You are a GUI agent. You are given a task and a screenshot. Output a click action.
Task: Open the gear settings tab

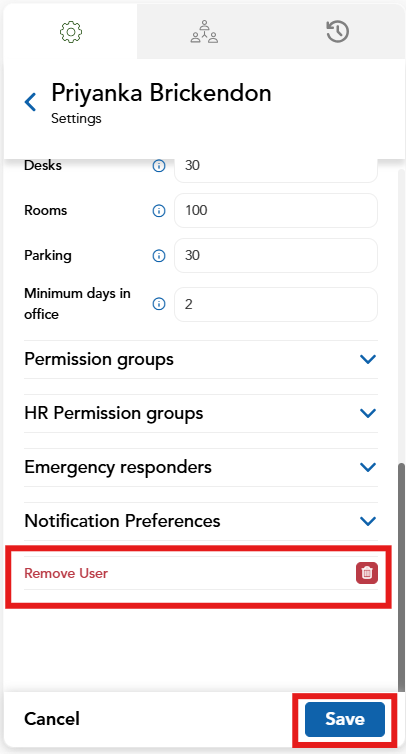click(x=71, y=32)
